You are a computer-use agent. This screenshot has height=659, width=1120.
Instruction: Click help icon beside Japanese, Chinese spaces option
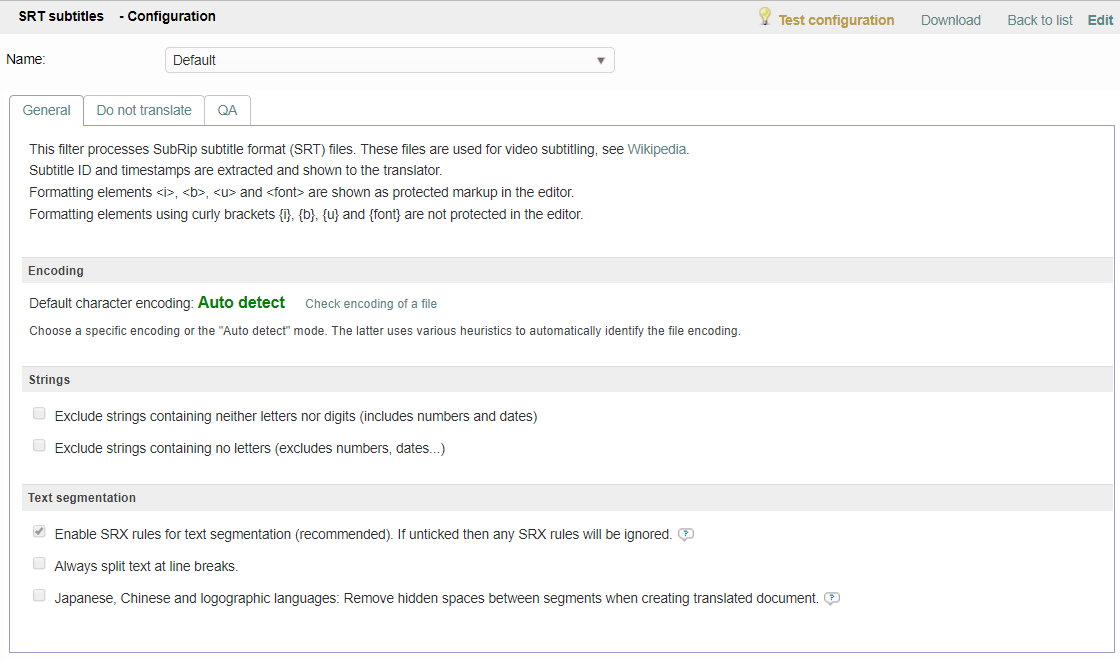click(831, 598)
